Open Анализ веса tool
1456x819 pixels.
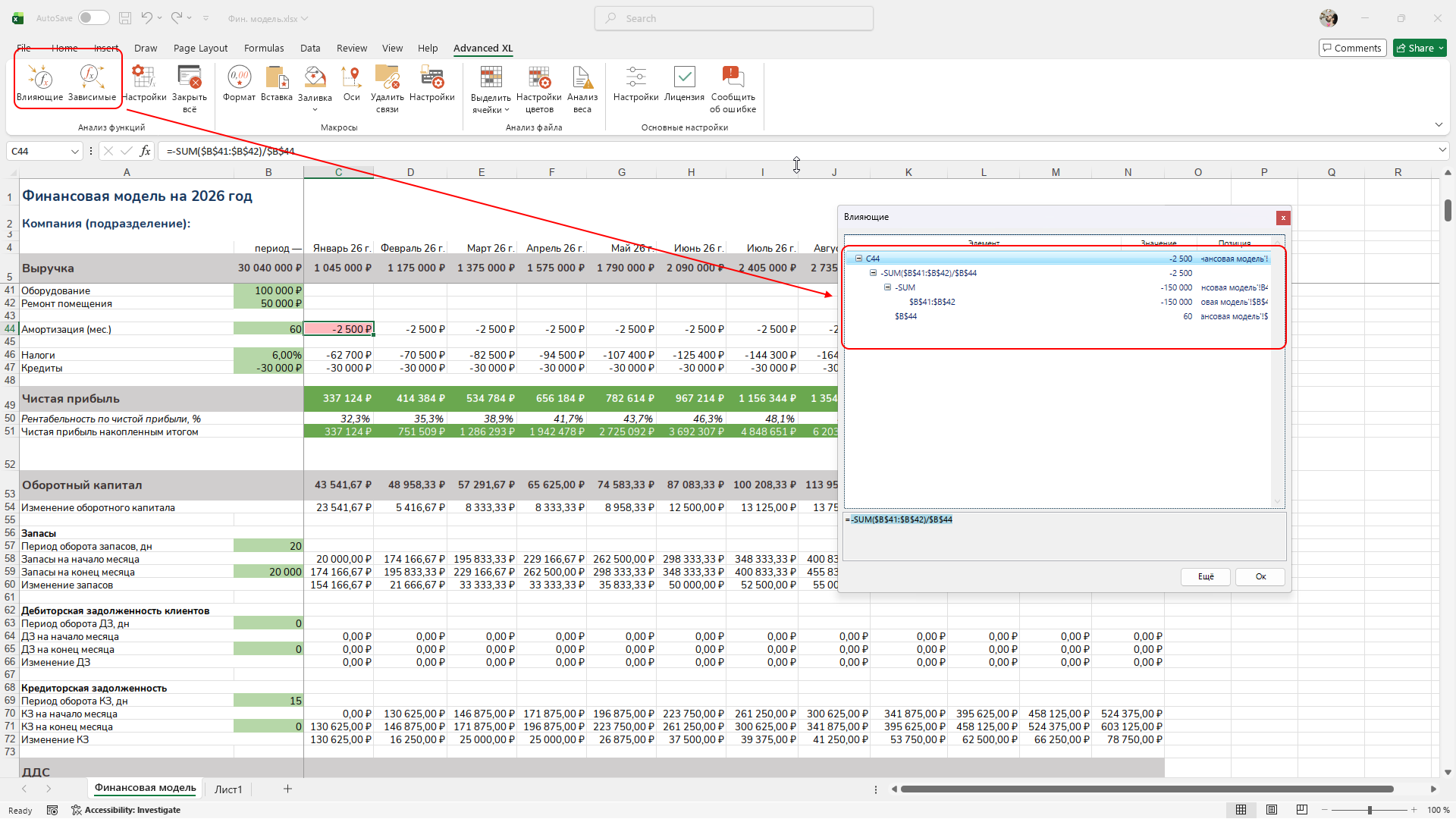tap(582, 77)
